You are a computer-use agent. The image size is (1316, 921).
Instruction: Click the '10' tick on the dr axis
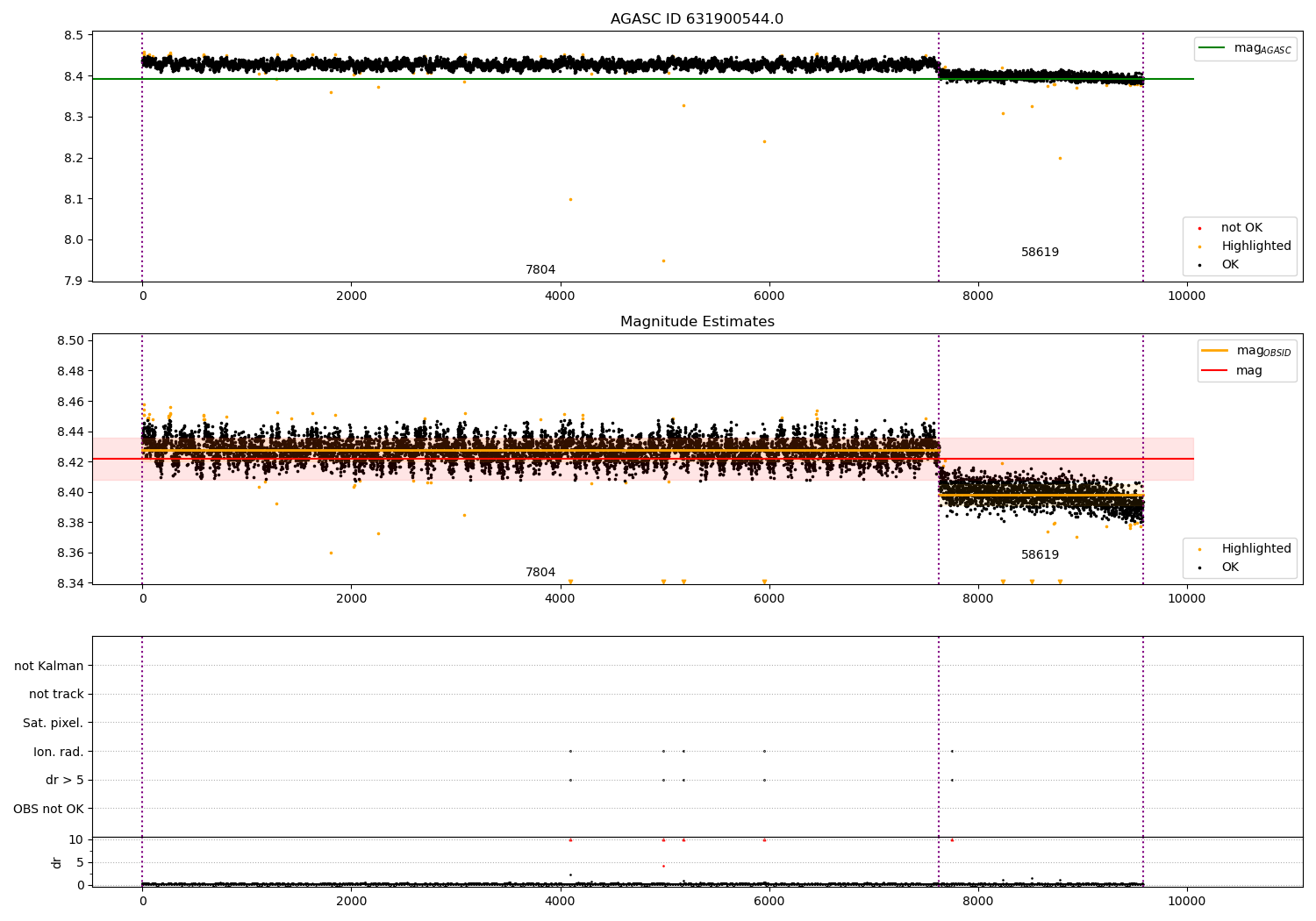point(76,839)
